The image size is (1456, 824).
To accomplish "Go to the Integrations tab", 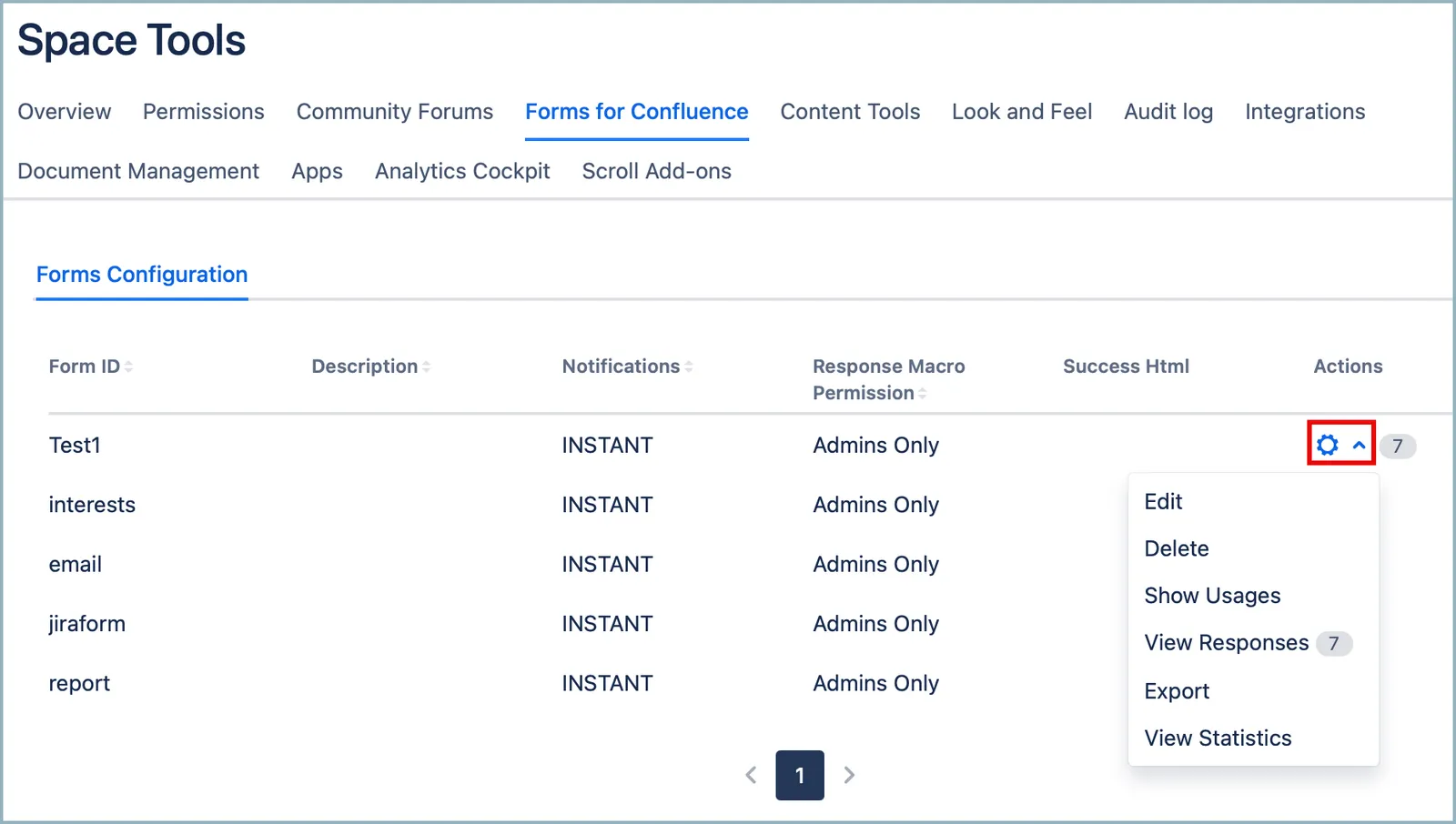I will (1305, 112).
